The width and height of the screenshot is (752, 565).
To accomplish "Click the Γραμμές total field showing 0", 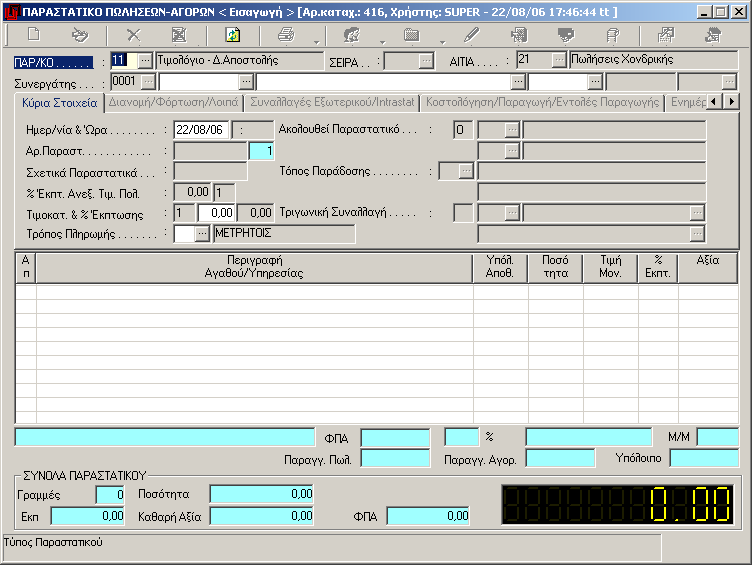I will coord(110,494).
